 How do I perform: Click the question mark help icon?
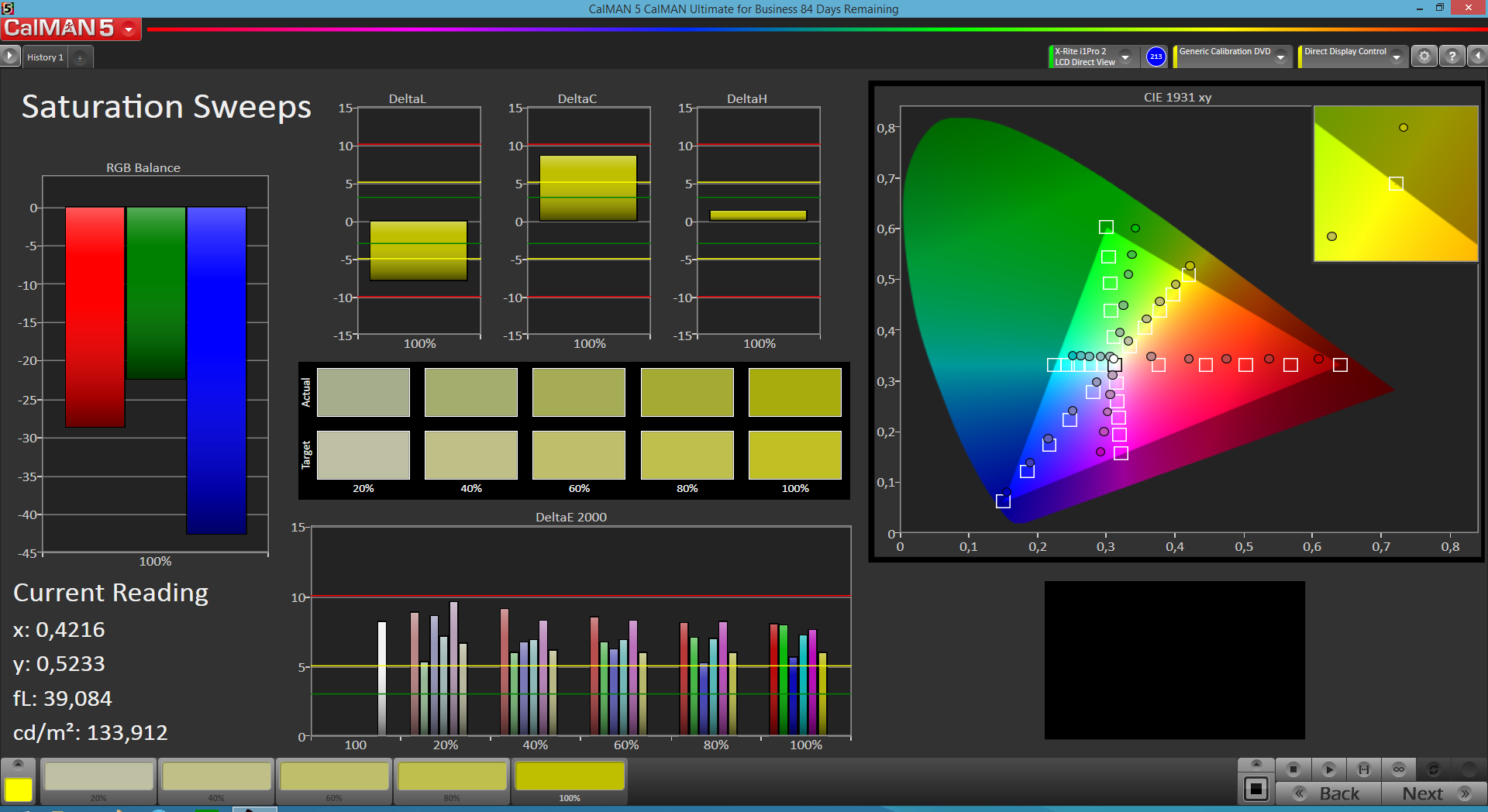1452,57
